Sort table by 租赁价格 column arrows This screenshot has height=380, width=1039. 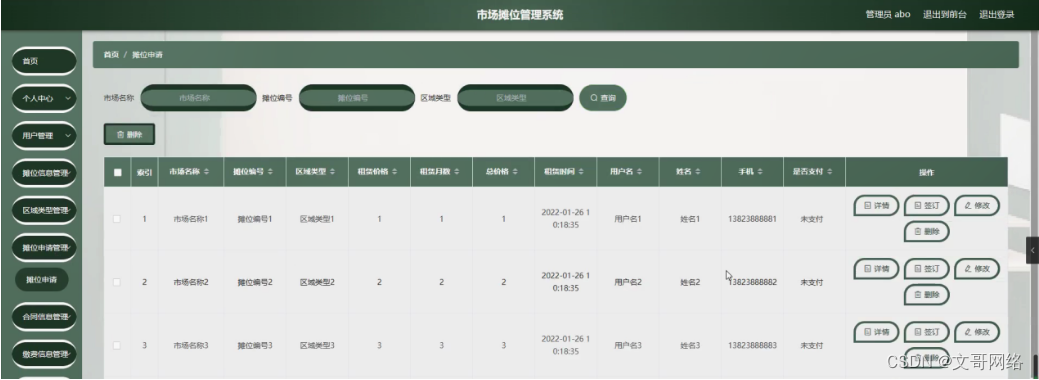pyautogui.click(x=395, y=172)
